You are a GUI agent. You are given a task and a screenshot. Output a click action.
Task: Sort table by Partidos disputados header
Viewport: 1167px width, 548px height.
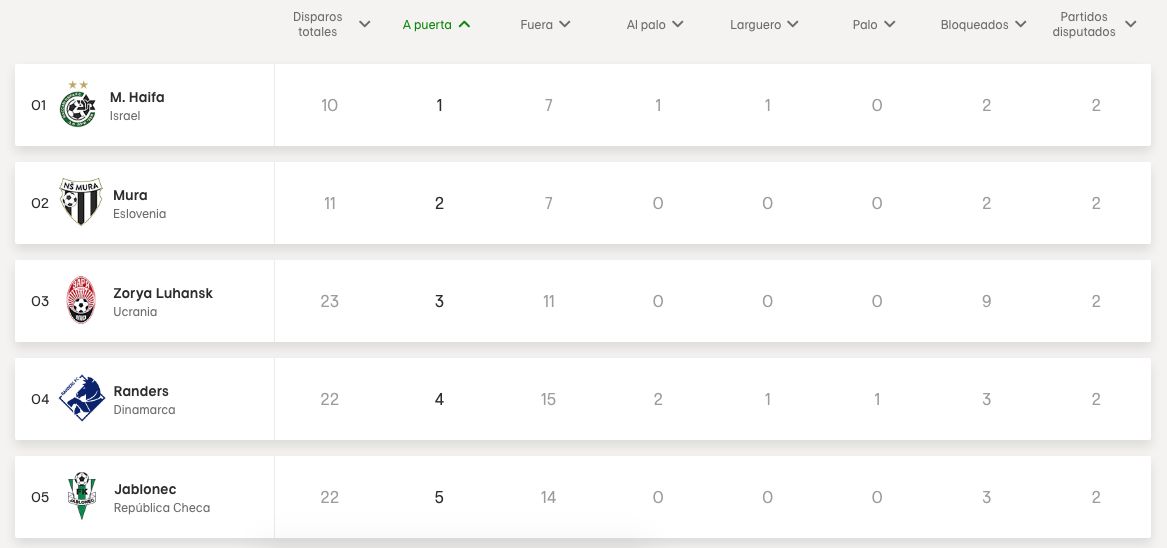(x=1131, y=24)
